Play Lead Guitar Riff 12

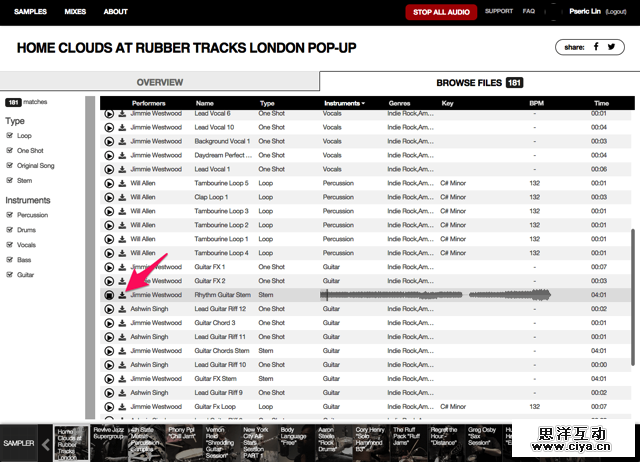tap(109, 309)
